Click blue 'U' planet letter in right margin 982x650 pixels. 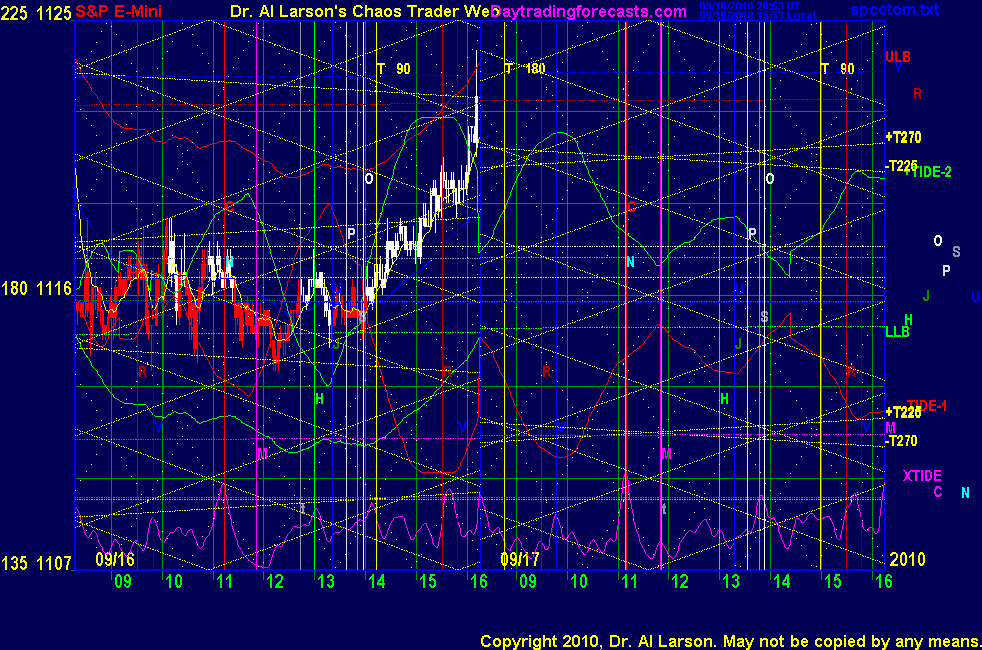(x=975, y=296)
